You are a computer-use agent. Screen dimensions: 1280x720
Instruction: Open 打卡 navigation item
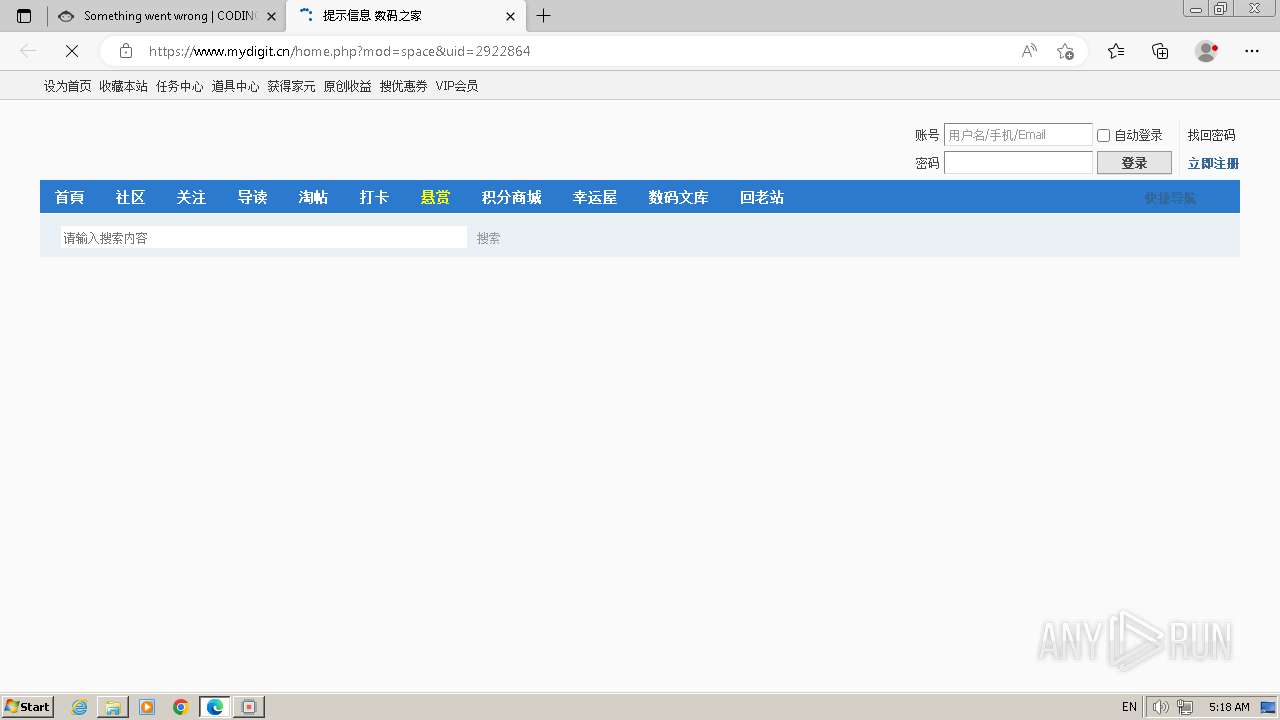pos(374,197)
